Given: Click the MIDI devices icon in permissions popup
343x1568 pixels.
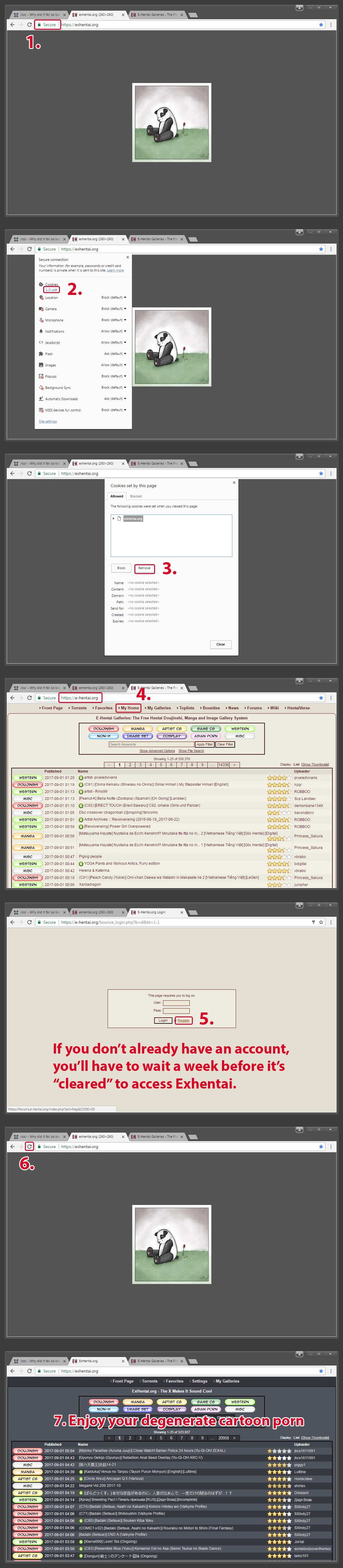Looking at the screenshot, I should (41, 410).
